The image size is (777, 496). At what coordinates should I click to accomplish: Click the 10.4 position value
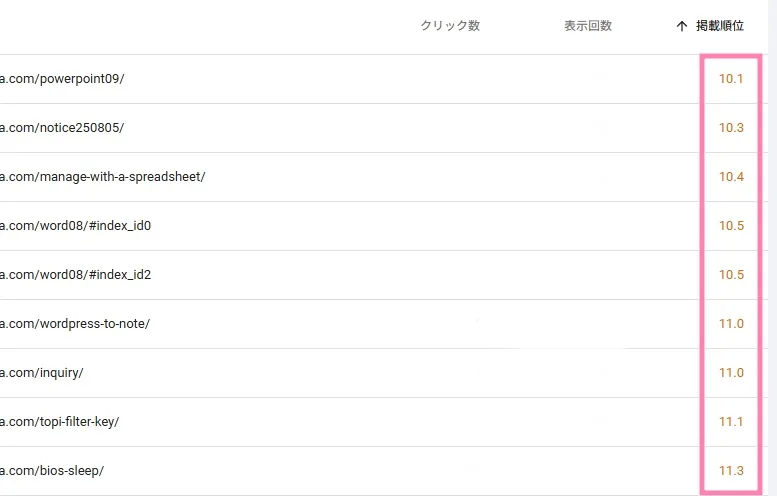click(x=731, y=177)
